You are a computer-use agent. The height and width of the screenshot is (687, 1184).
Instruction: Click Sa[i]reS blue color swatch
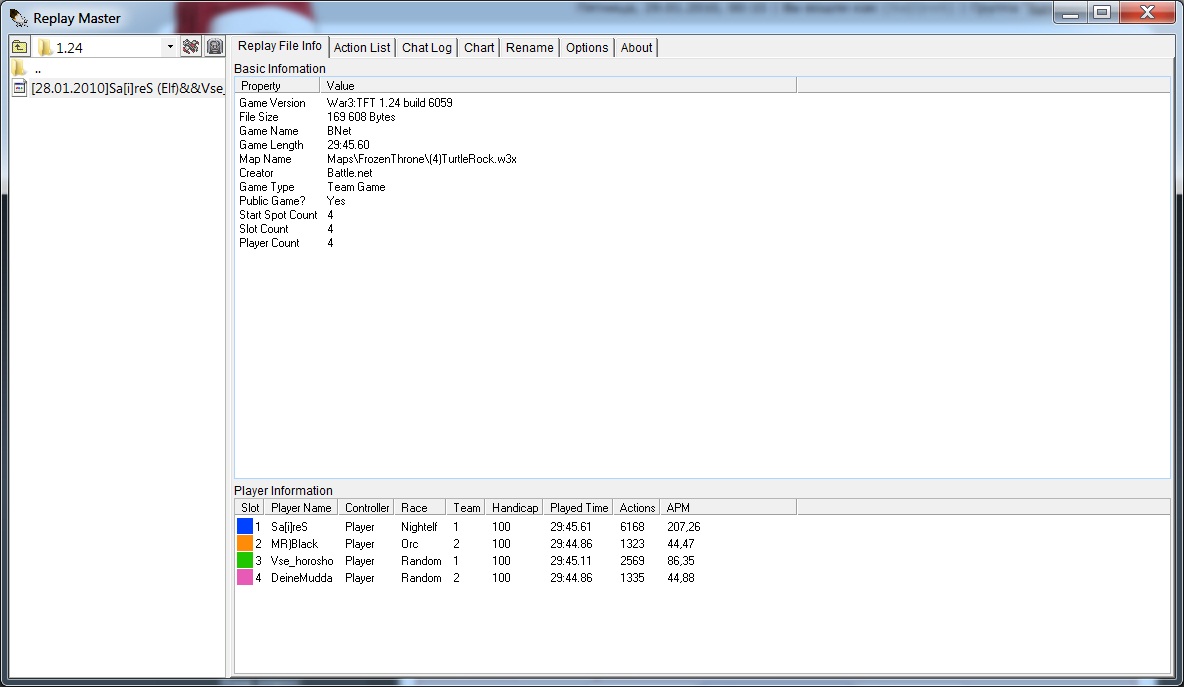click(244, 526)
